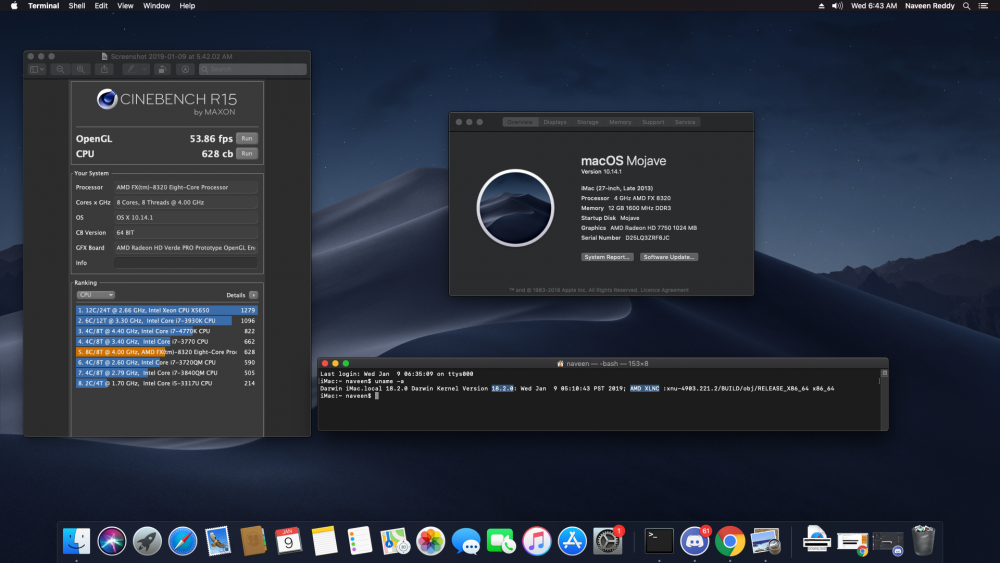
Task: Open Launchpad from the Dock
Action: point(147,541)
